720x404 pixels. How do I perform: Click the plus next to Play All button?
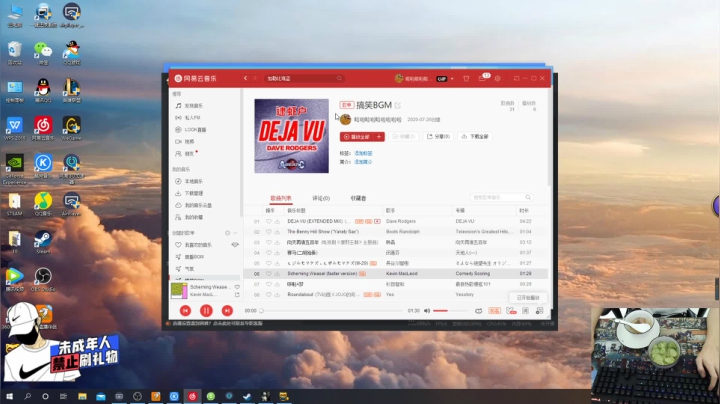coord(379,136)
